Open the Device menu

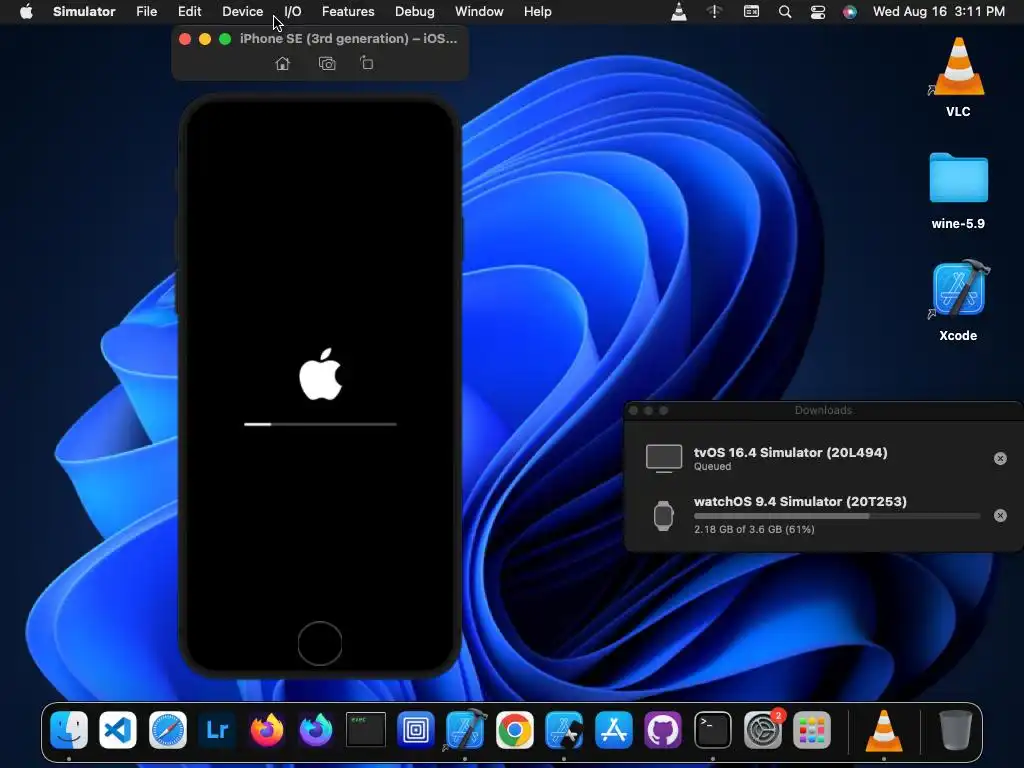point(242,12)
